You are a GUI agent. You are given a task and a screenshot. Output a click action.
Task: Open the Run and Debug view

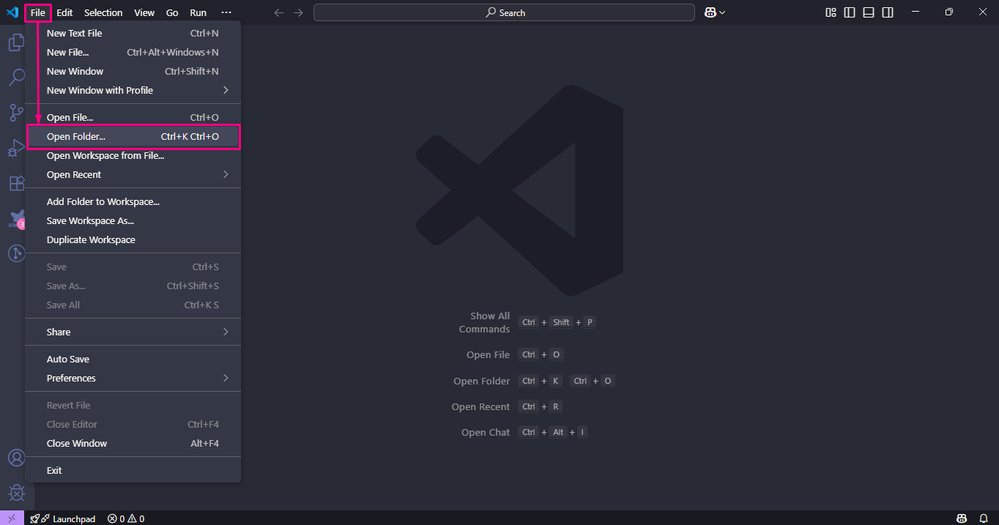click(17, 148)
